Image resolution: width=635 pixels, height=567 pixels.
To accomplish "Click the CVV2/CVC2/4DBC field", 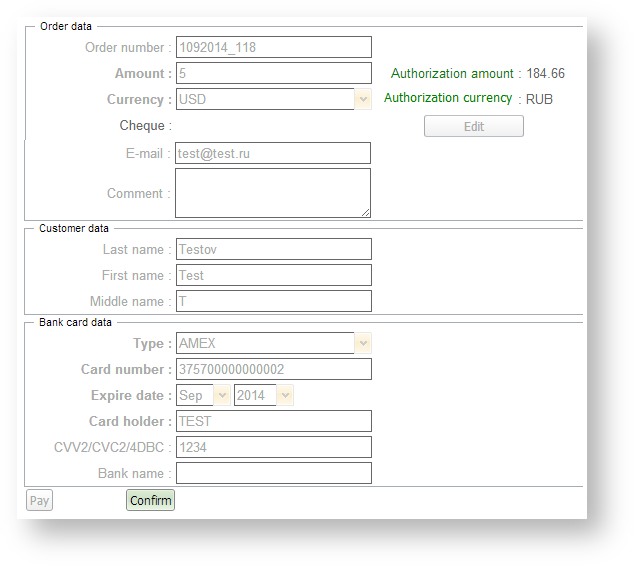I will pos(274,448).
